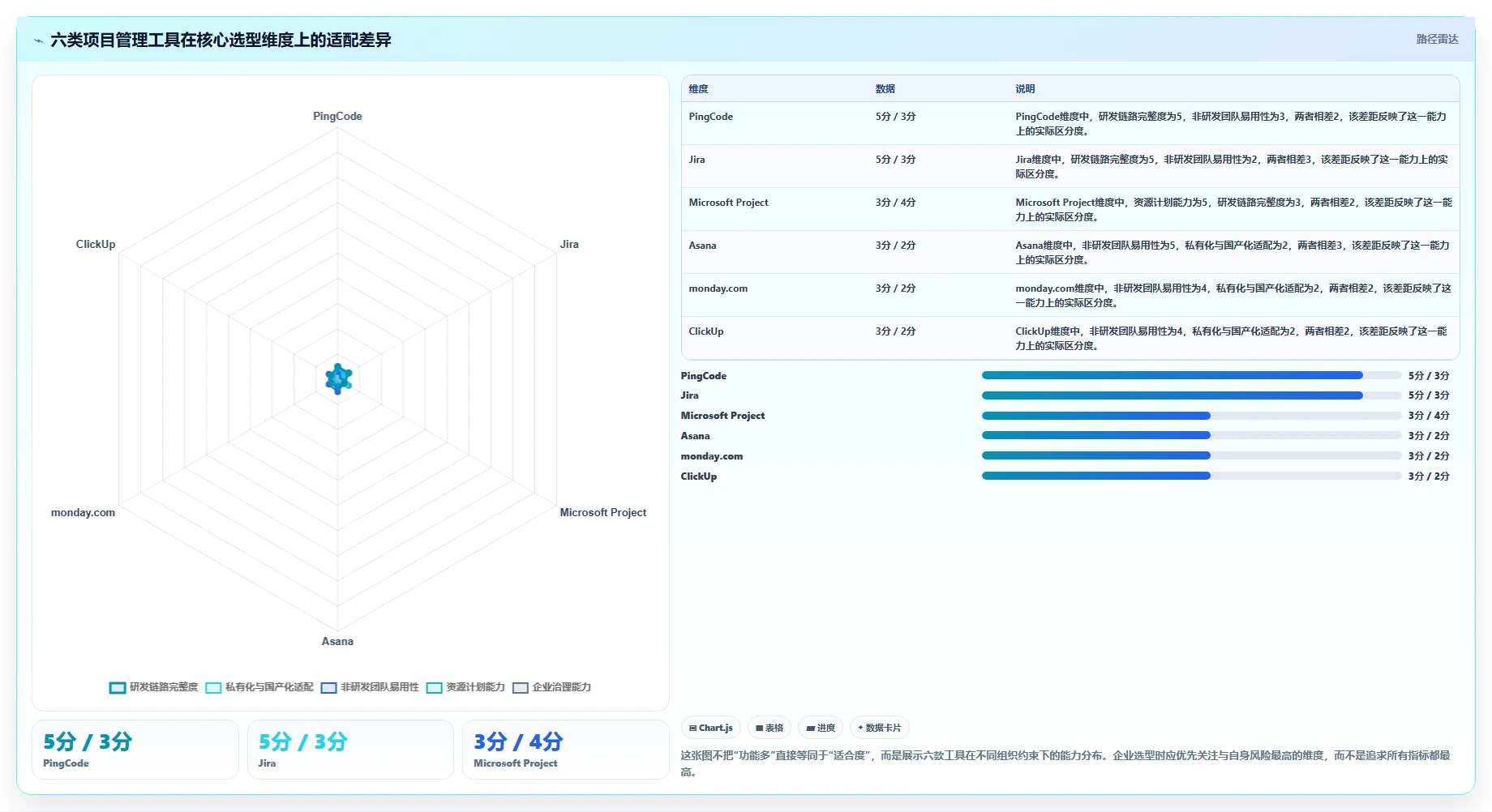Toggle 企业治理能力 legend series

[551, 687]
